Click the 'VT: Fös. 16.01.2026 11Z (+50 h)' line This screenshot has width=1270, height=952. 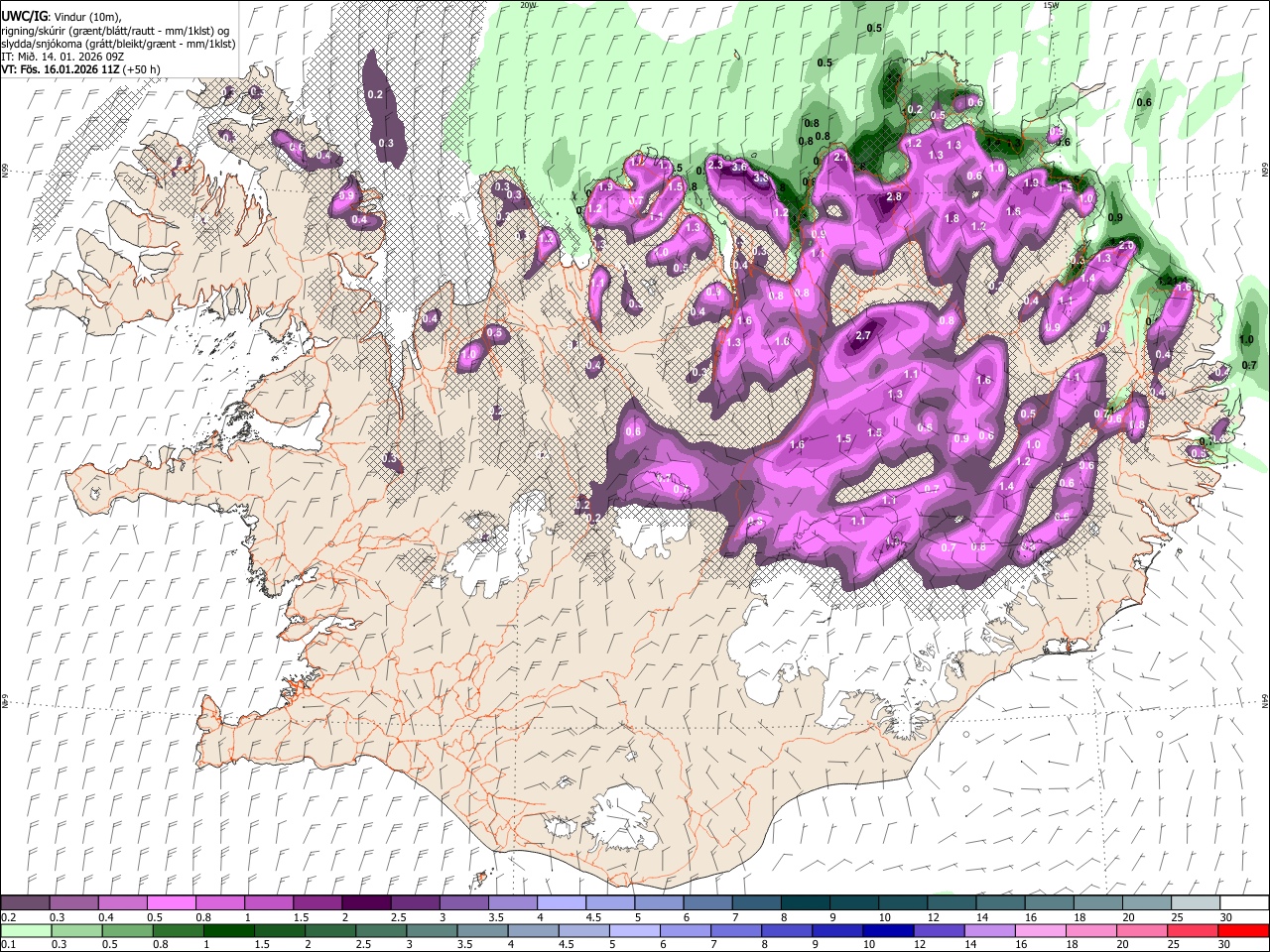coord(81,69)
